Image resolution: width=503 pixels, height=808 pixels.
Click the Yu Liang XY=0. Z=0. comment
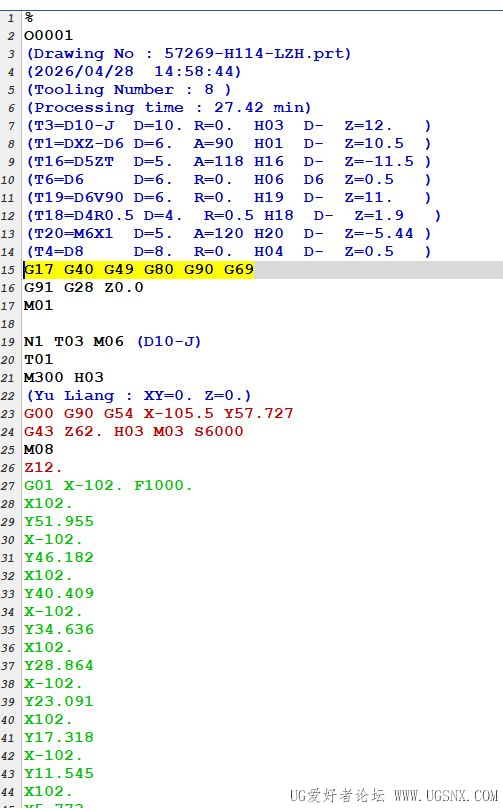(x=139, y=396)
